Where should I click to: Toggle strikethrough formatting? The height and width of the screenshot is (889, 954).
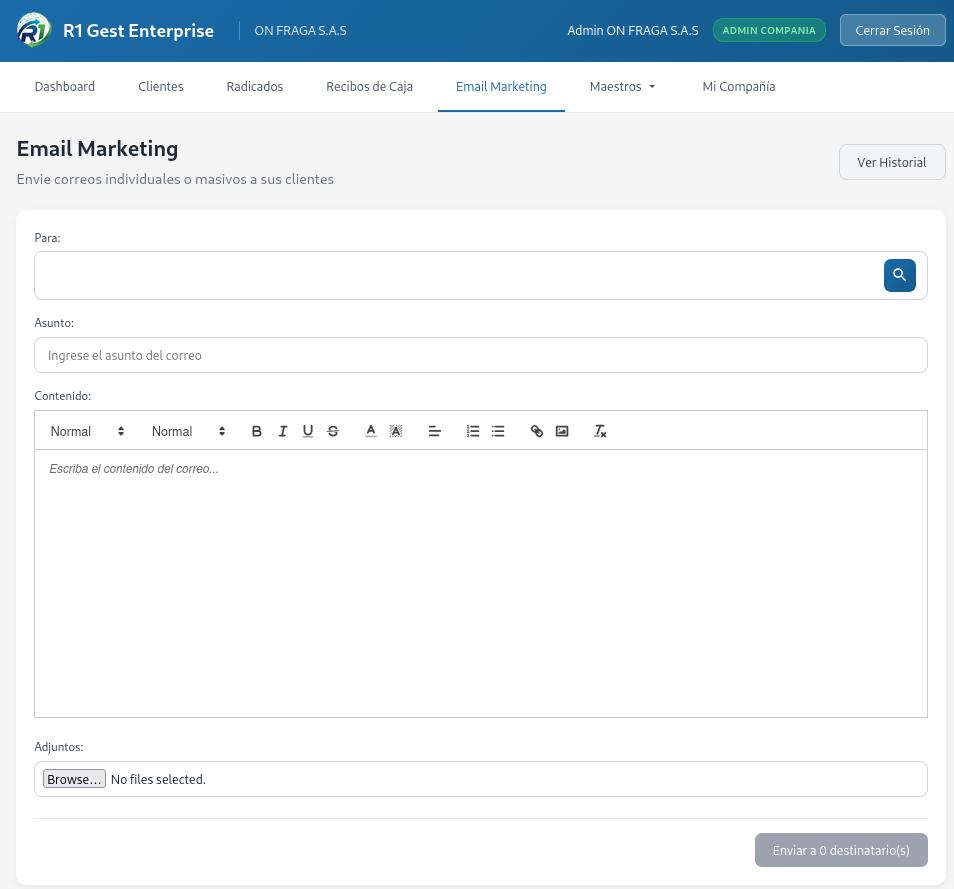[333, 431]
